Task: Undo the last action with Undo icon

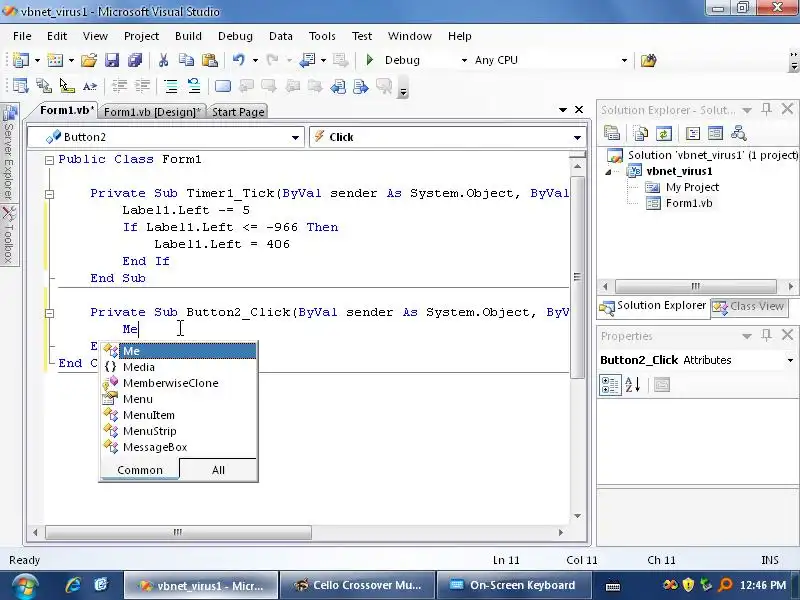Action: coord(239,60)
